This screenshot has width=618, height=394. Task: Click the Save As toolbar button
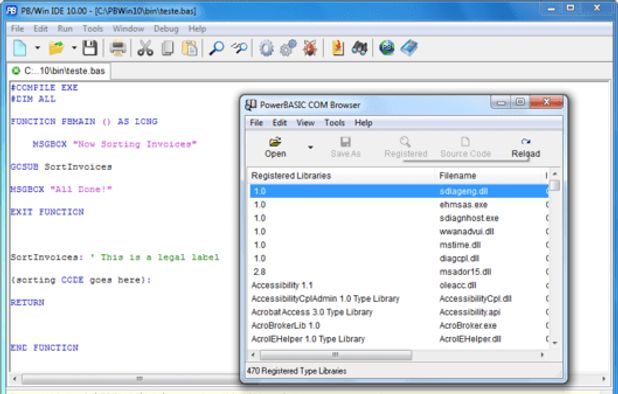pos(345,147)
